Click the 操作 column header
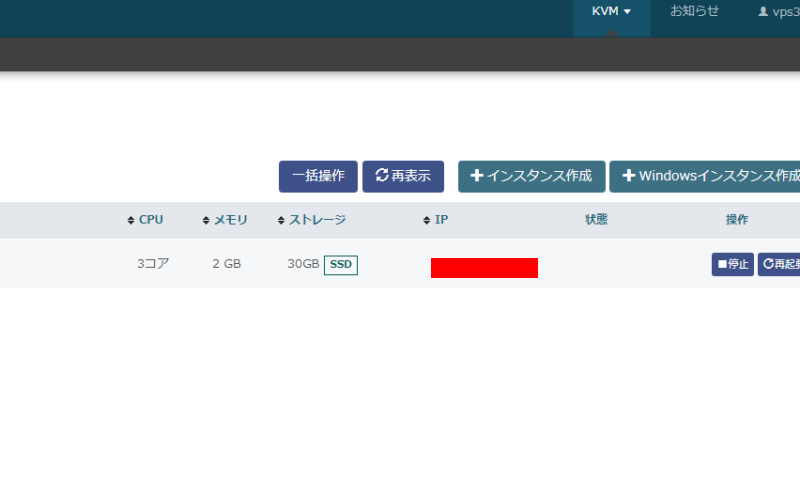 click(x=736, y=220)
